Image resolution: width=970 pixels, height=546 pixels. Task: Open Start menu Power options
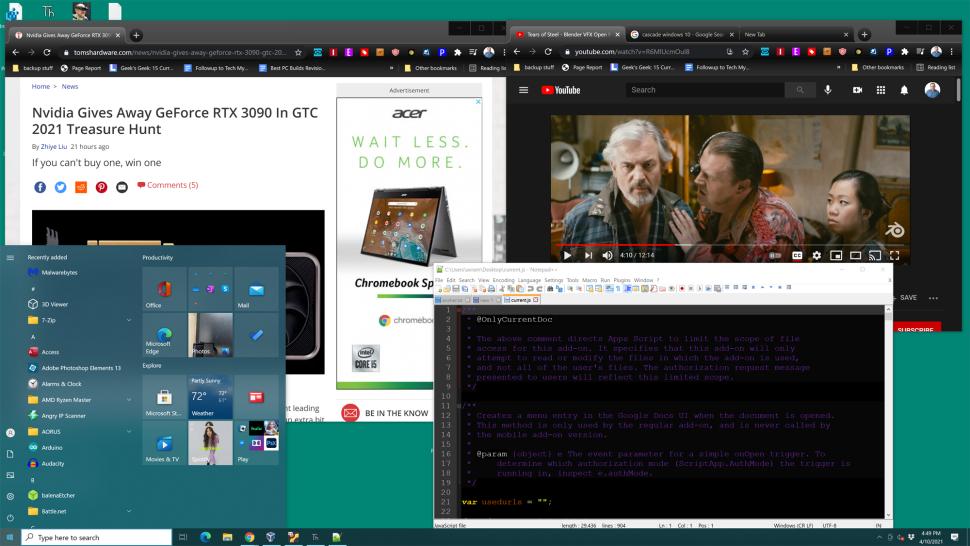10,518
